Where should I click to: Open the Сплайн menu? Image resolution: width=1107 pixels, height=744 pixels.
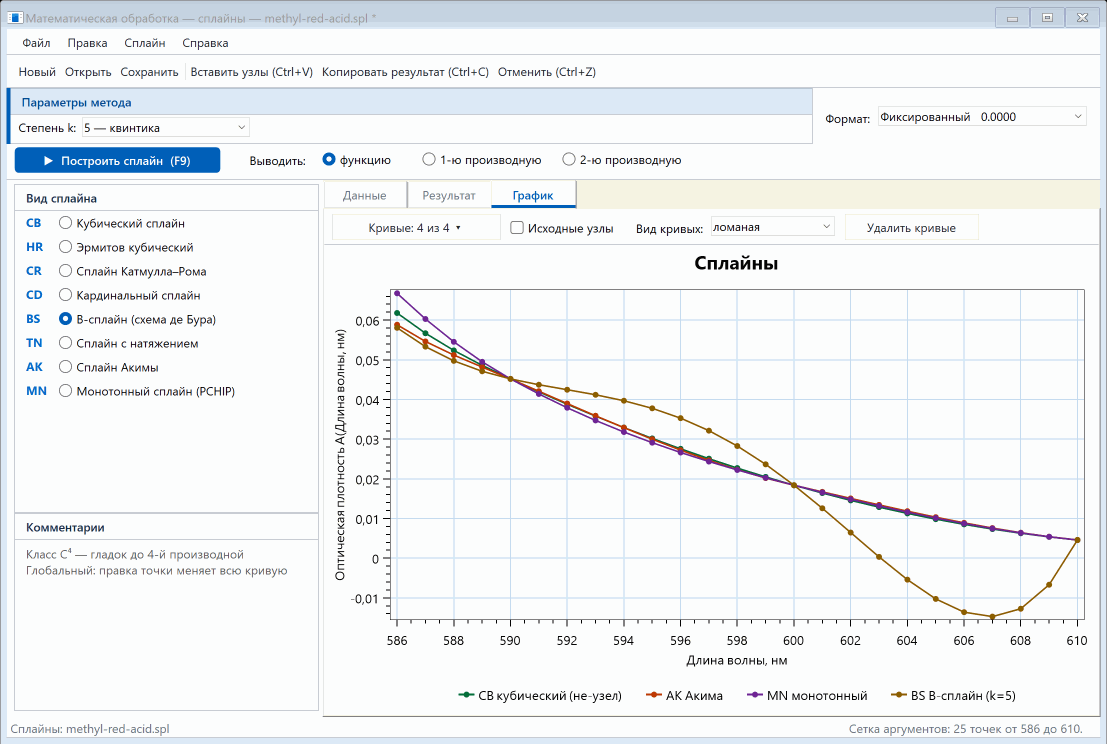coord(145,43)
